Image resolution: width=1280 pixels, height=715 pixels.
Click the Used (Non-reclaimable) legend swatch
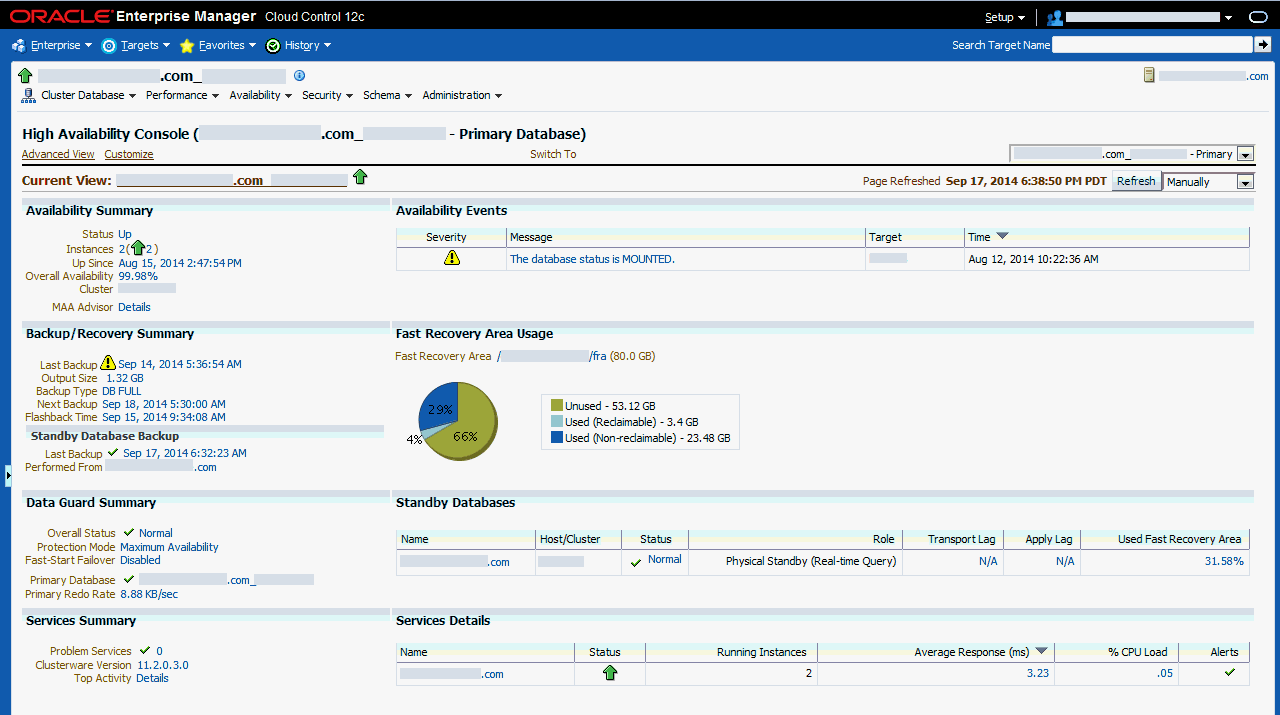557,438
